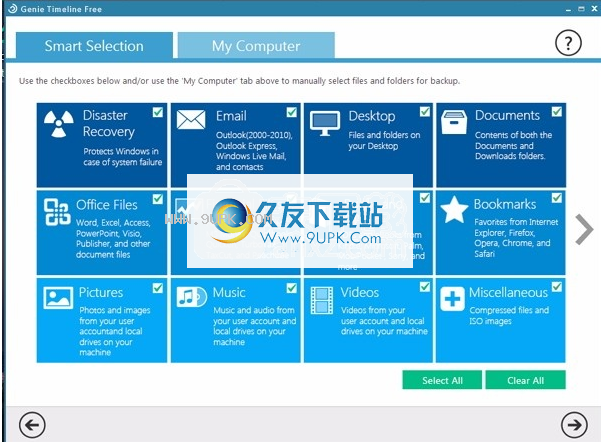601x443 pixels.
Task: Uncheck the Music checkbox
Action: coord(291,288)
